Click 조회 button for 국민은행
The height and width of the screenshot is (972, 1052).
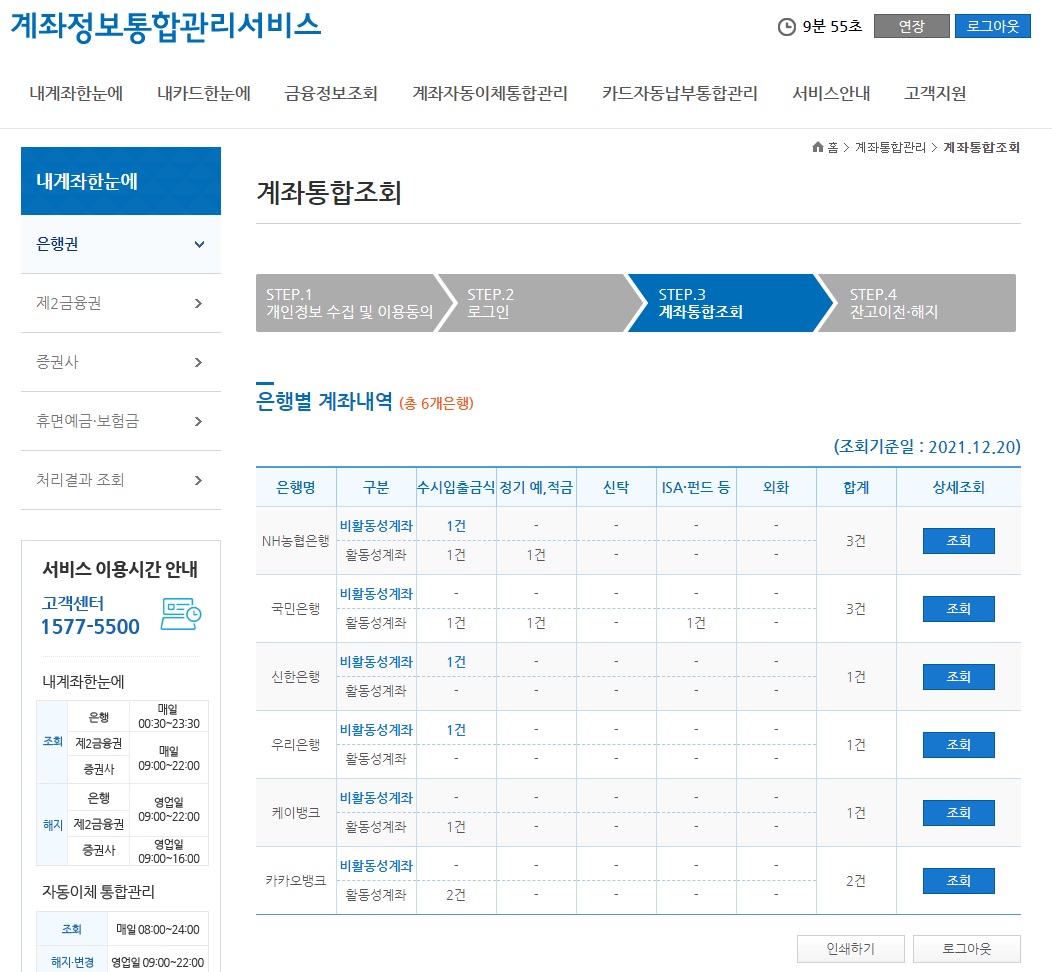958,609
